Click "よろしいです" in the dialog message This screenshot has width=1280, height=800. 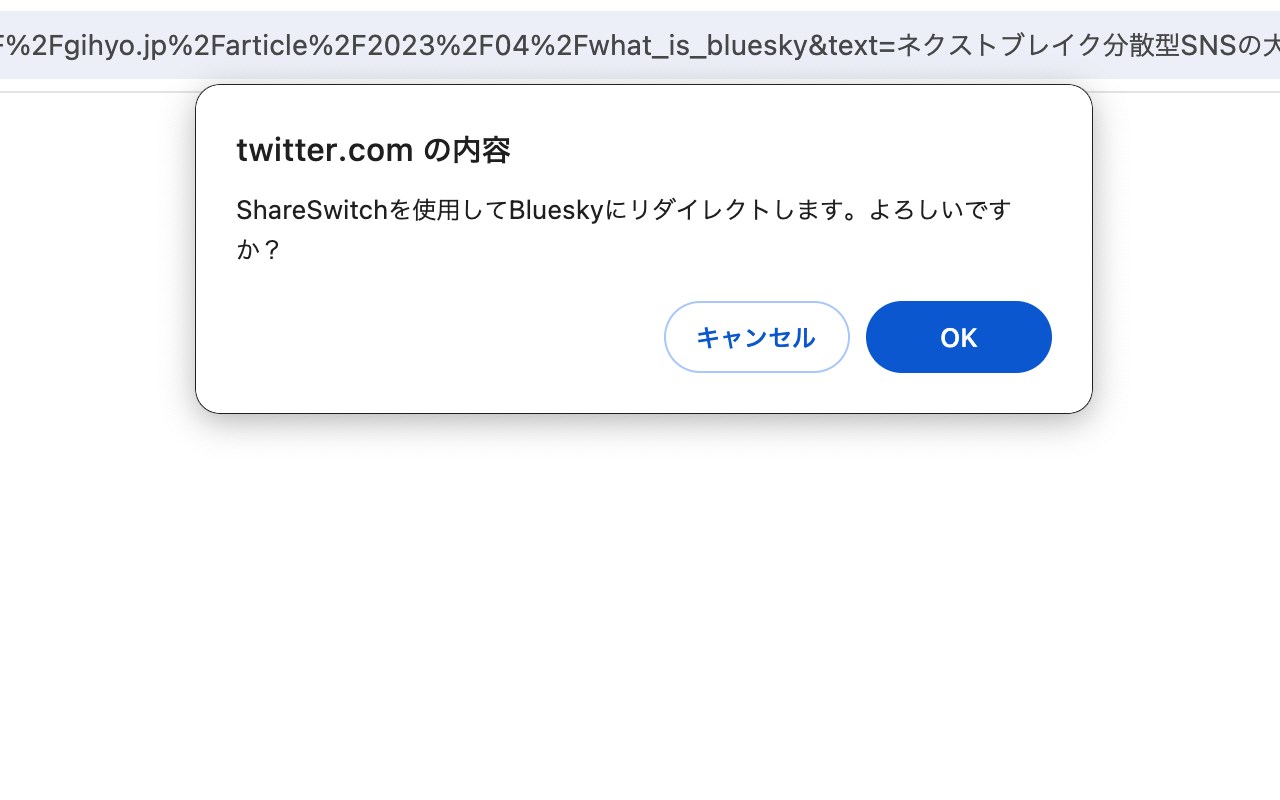pyautogui.click(x=940, y=211)
